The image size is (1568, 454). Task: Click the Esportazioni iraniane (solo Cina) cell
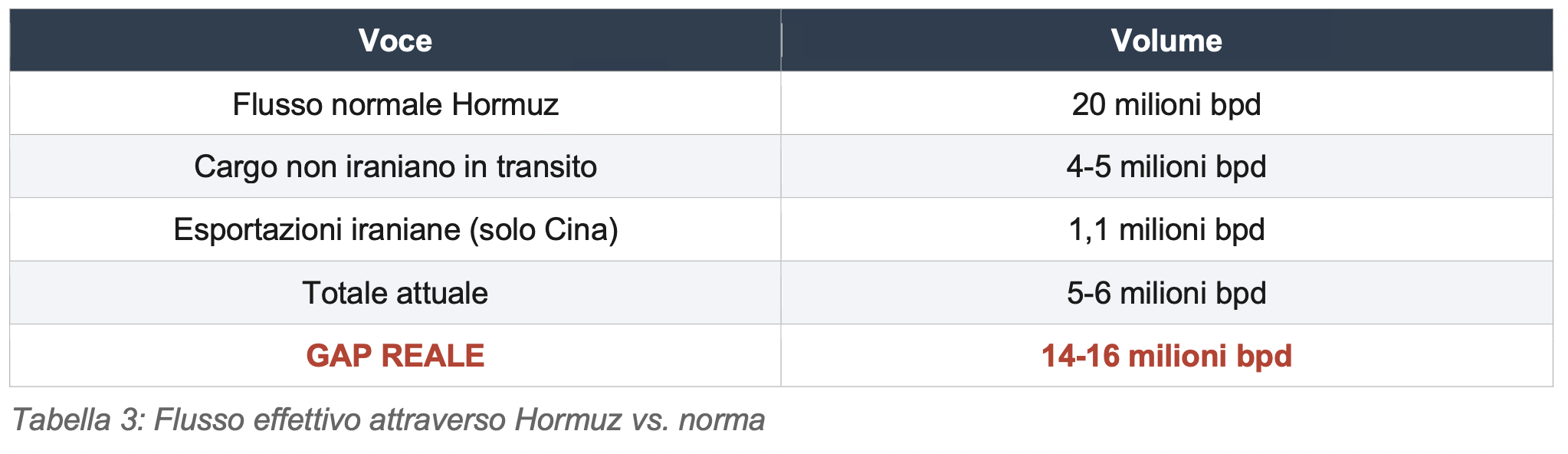coord(395,230)
